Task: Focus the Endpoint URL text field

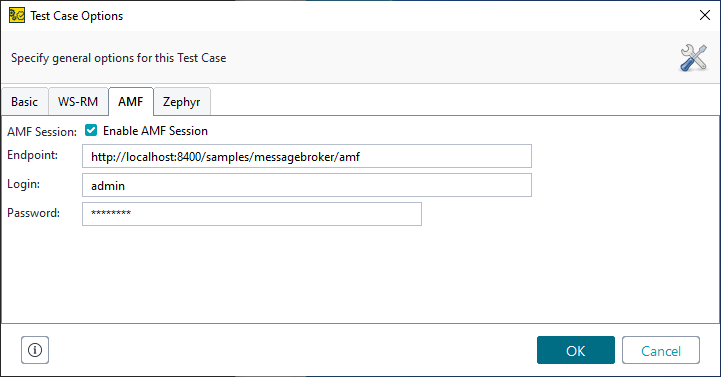Action: click(x=307, y=156)
